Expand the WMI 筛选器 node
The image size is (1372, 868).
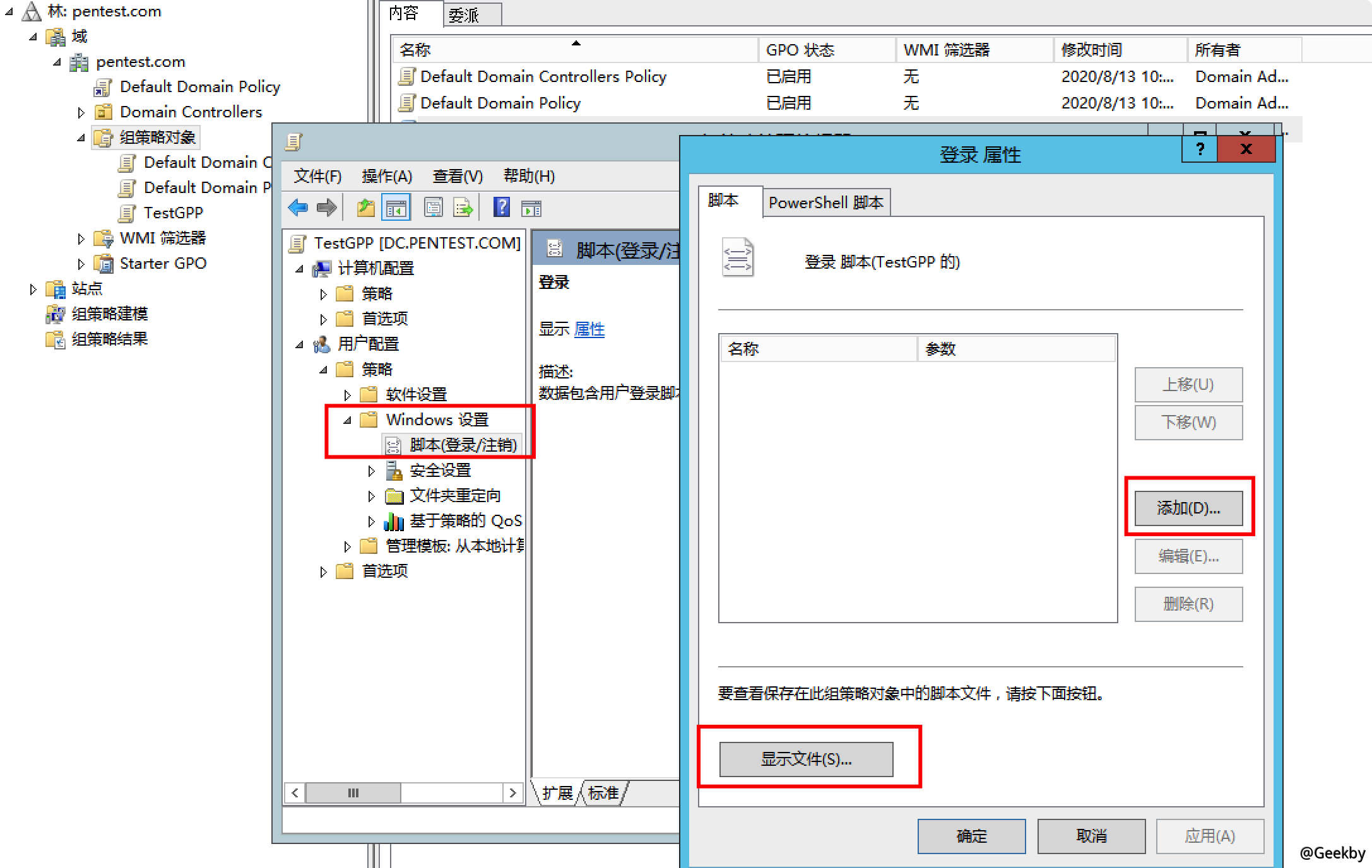[x=81, y=239]
